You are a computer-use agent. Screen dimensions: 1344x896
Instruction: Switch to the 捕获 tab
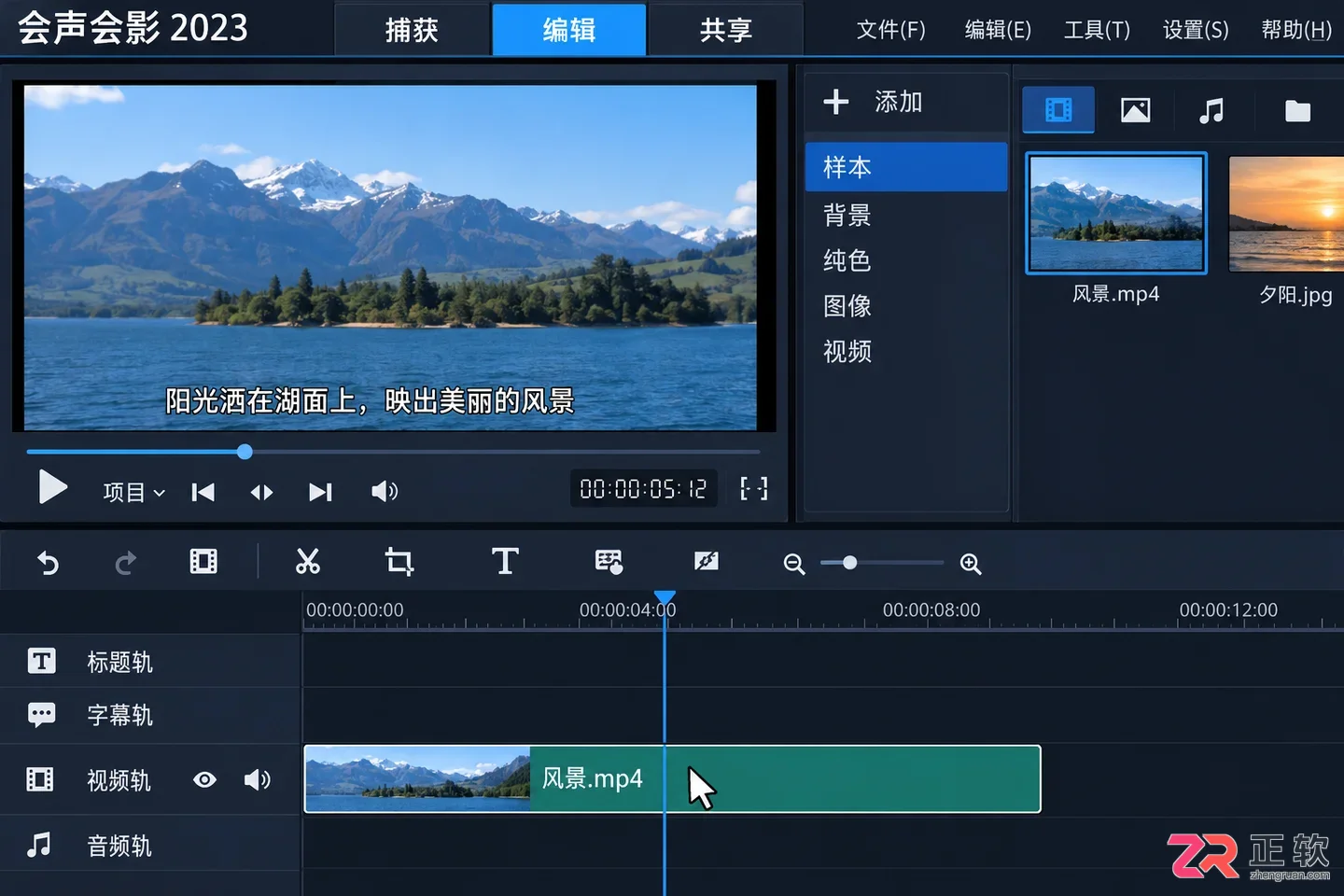pyautogui.click(x=412, y=30)
